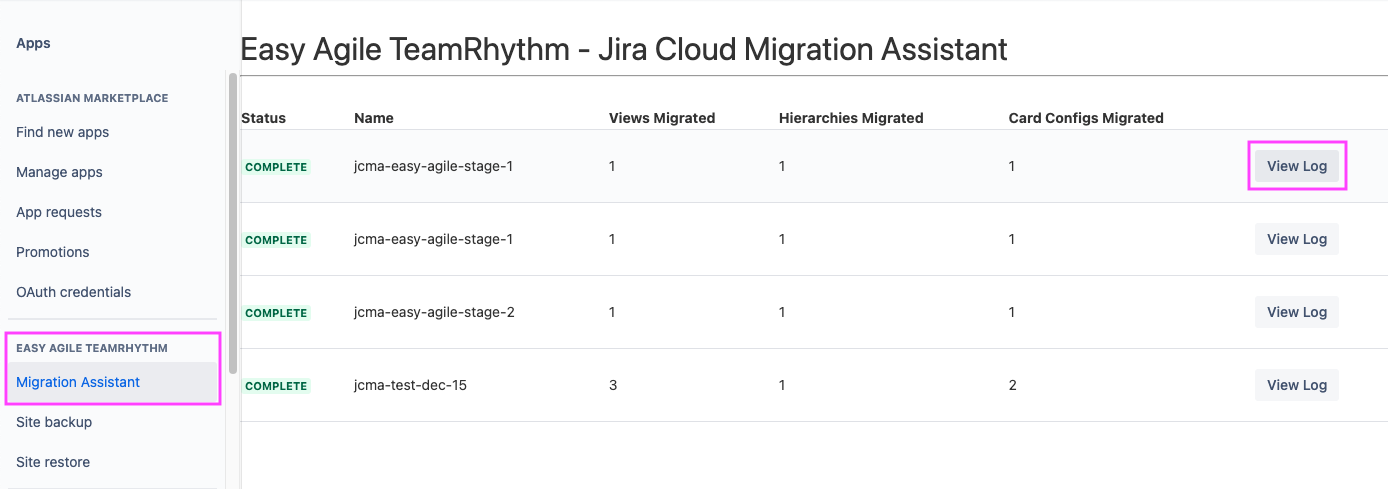
Task: View log for second jcma-easy-agile-stage-1 row
Action: pos(1296,239)
